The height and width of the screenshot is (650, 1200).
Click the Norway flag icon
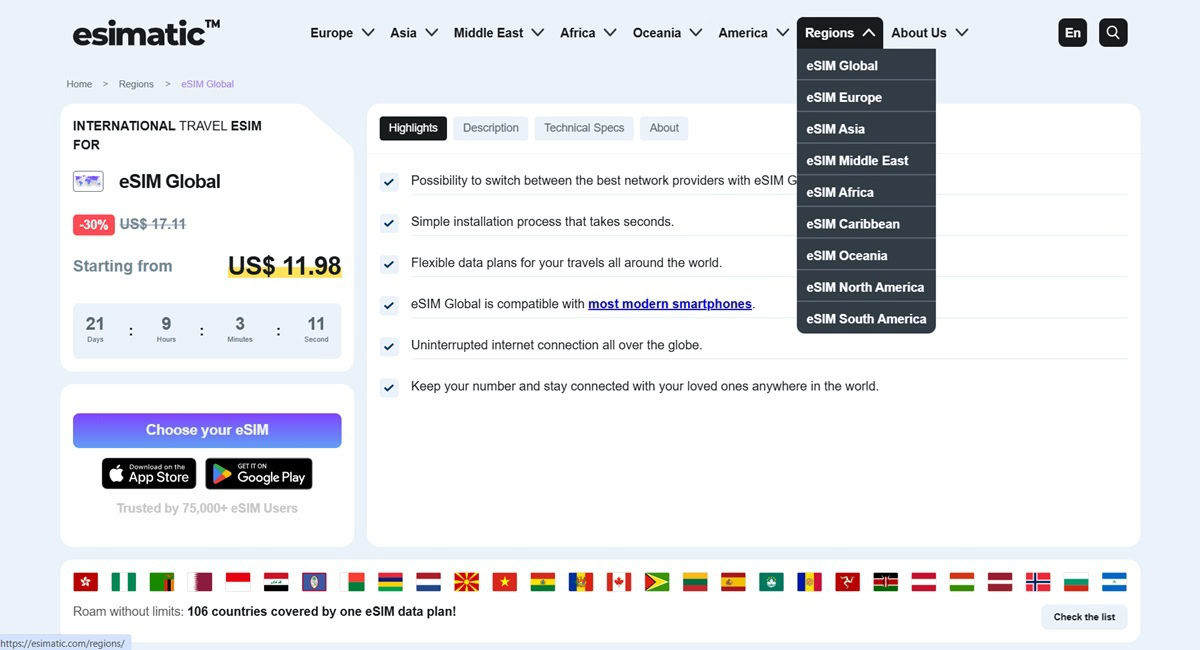1039,582
